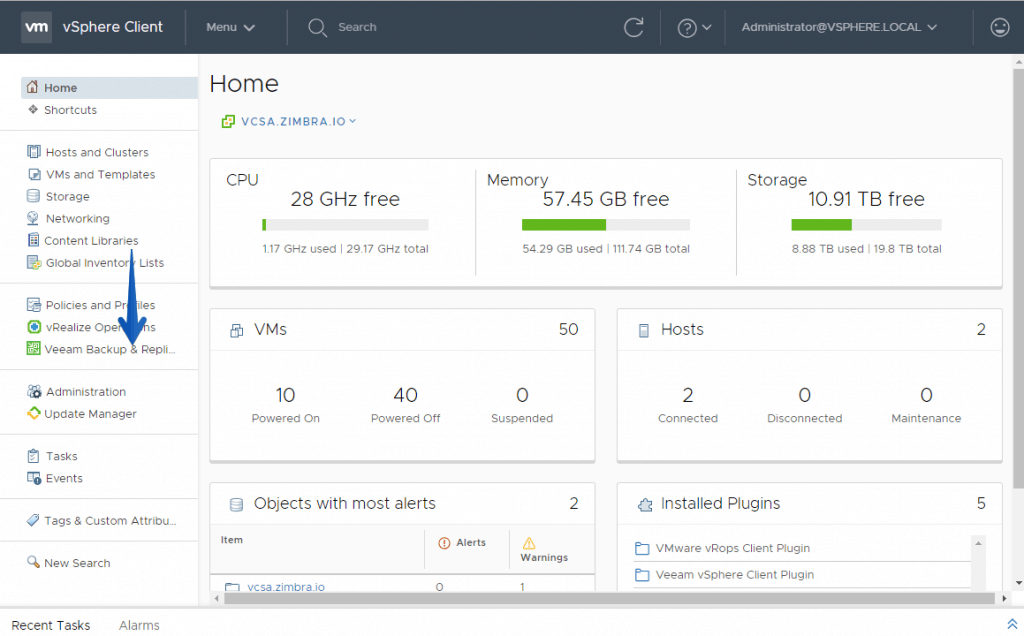The image size is (1024, 636).
Task: Click the Storage usage bar
Action: [866, 225]
